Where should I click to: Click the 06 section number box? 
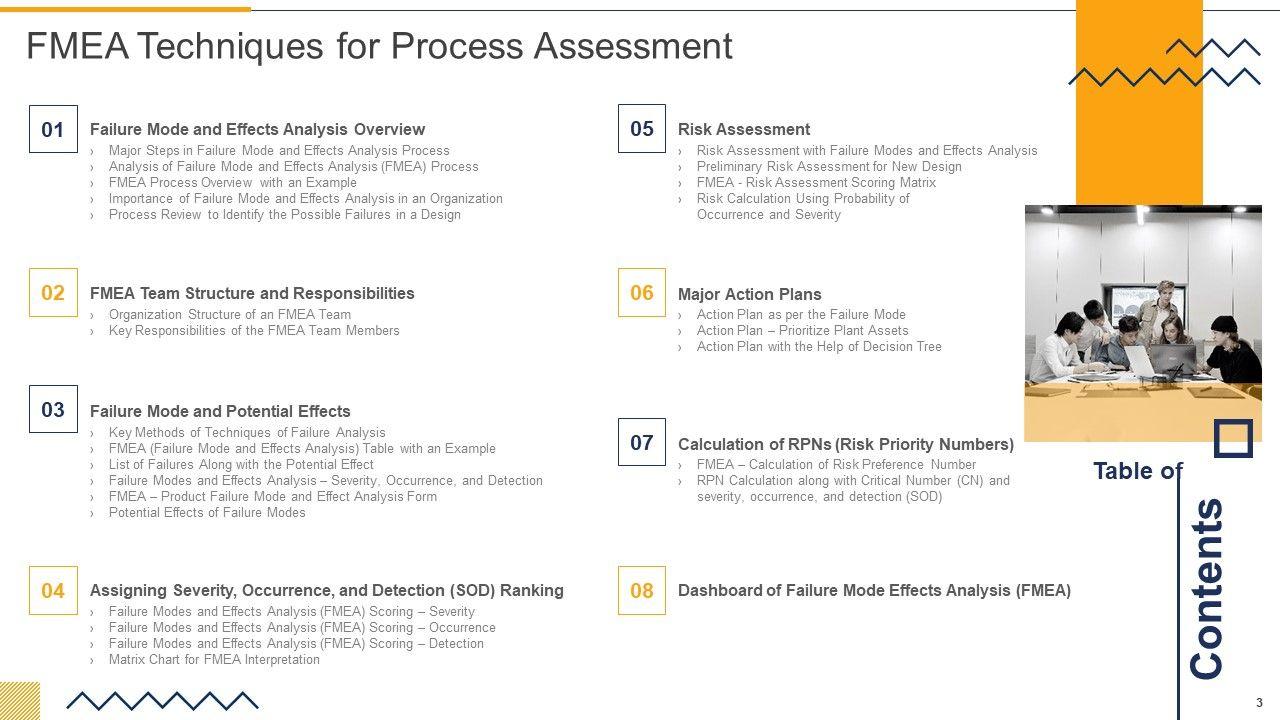click(x=642, y=292)
